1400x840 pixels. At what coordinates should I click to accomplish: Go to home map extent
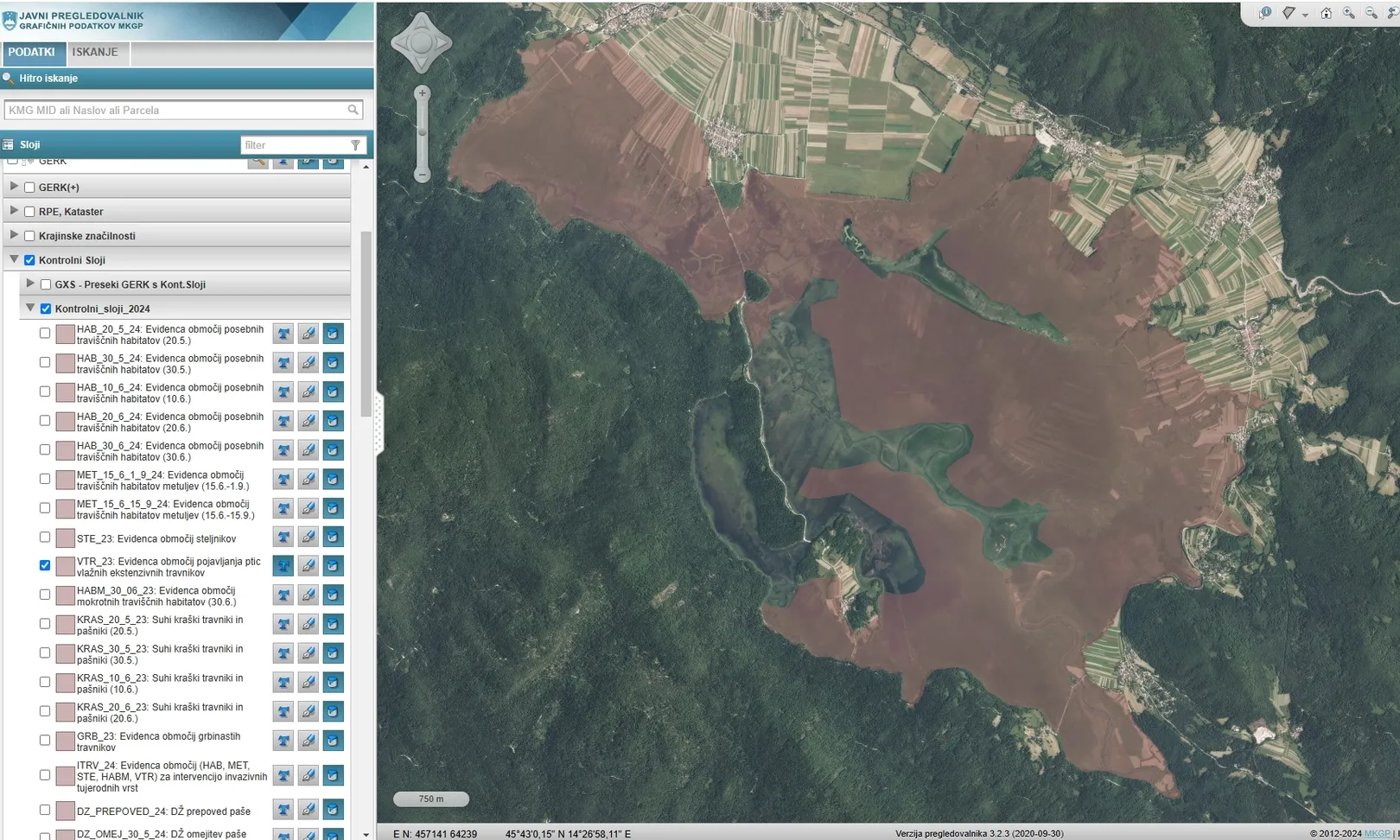coord(1326,13)
